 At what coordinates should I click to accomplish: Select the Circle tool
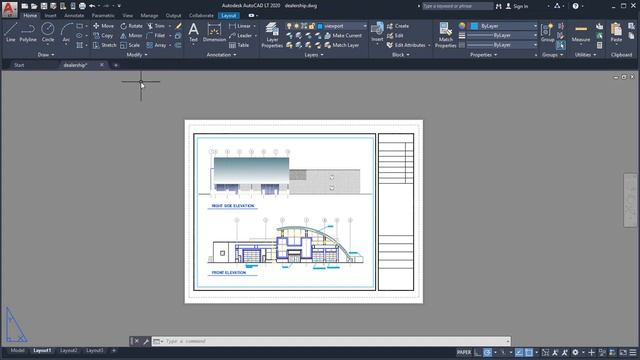pos(48,33)
